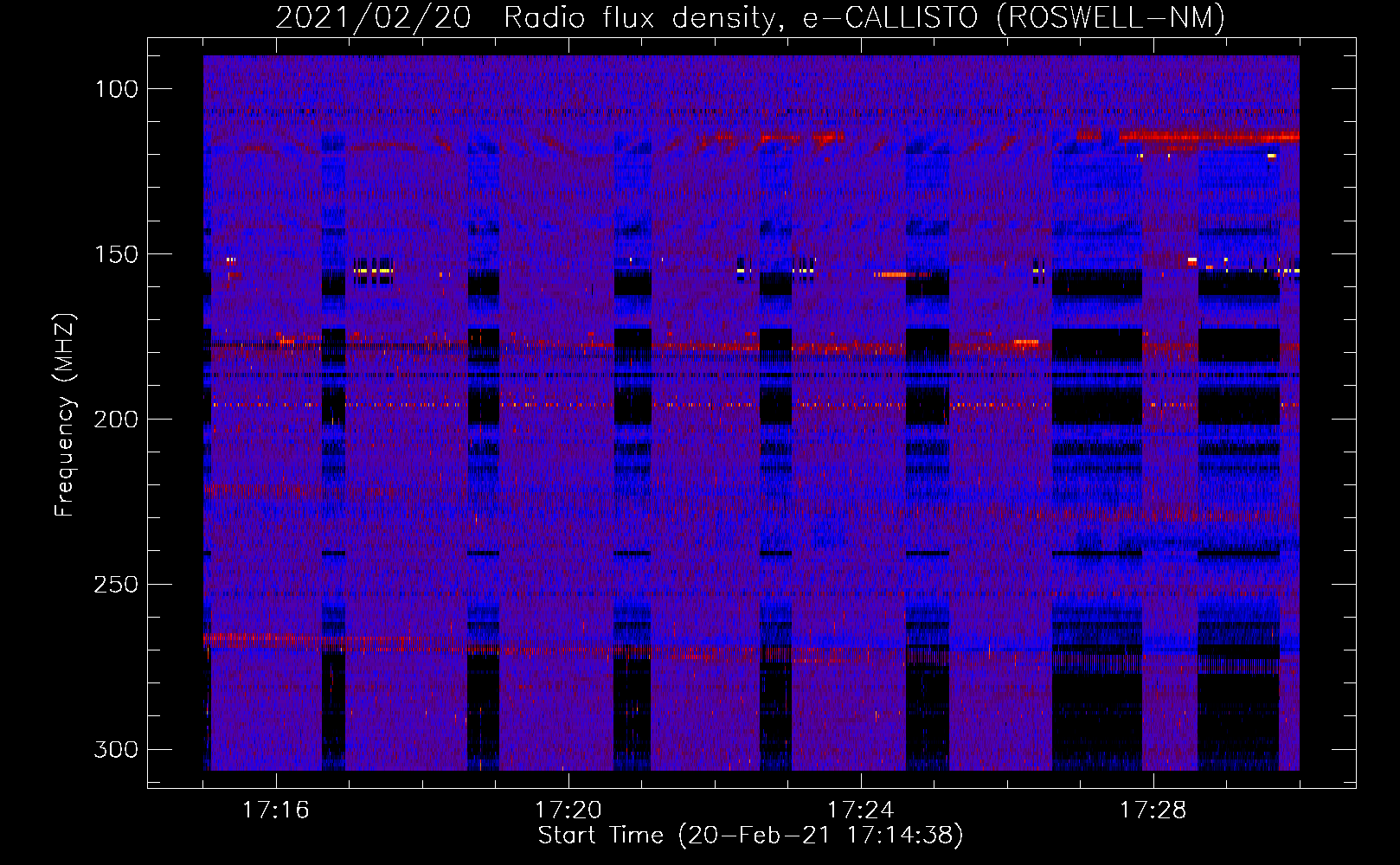The image size is (1400, 865).
Task: Click the 300 frequency tick label
Action: 116,750
